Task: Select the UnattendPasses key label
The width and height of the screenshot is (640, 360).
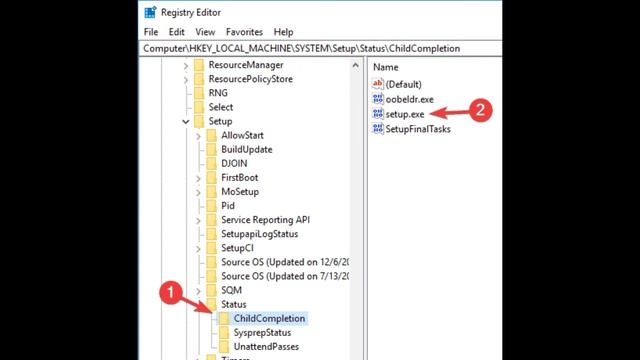Action: click(266, 347)
